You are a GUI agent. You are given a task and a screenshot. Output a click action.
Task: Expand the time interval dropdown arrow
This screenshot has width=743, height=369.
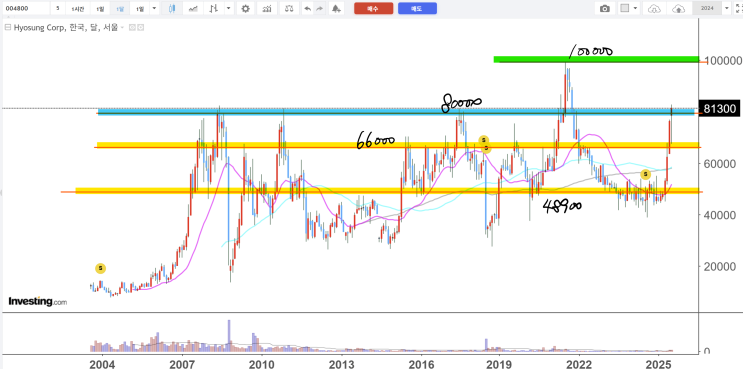pos(154,9)
